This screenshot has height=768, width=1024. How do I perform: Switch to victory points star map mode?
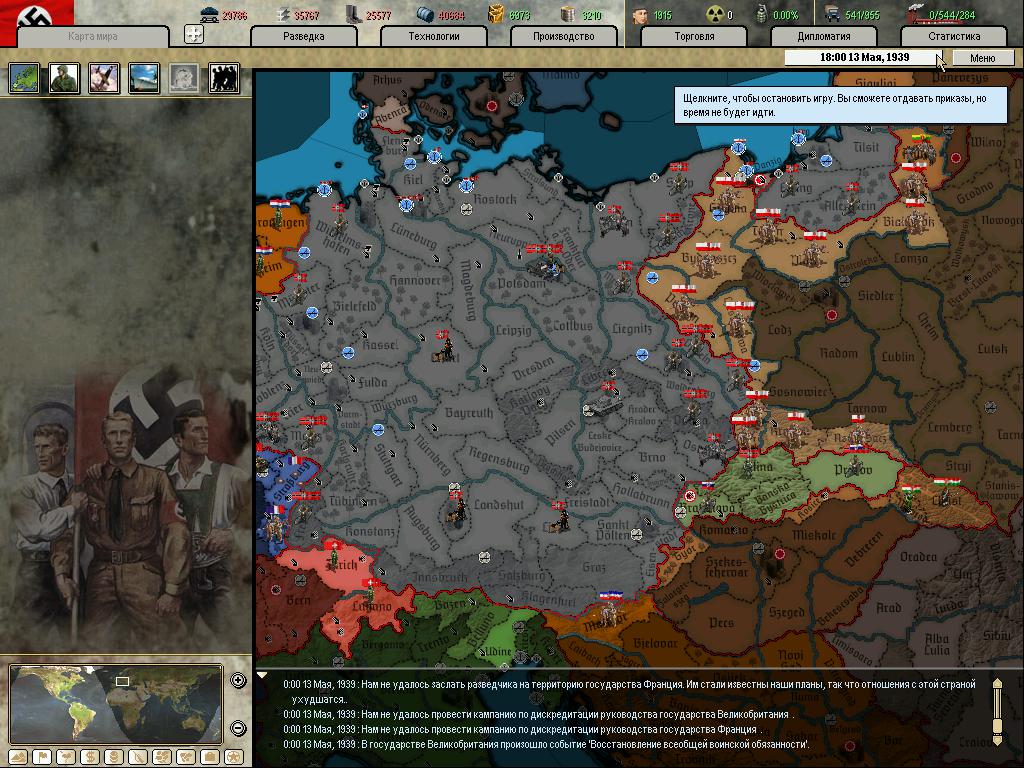[234, 757]
